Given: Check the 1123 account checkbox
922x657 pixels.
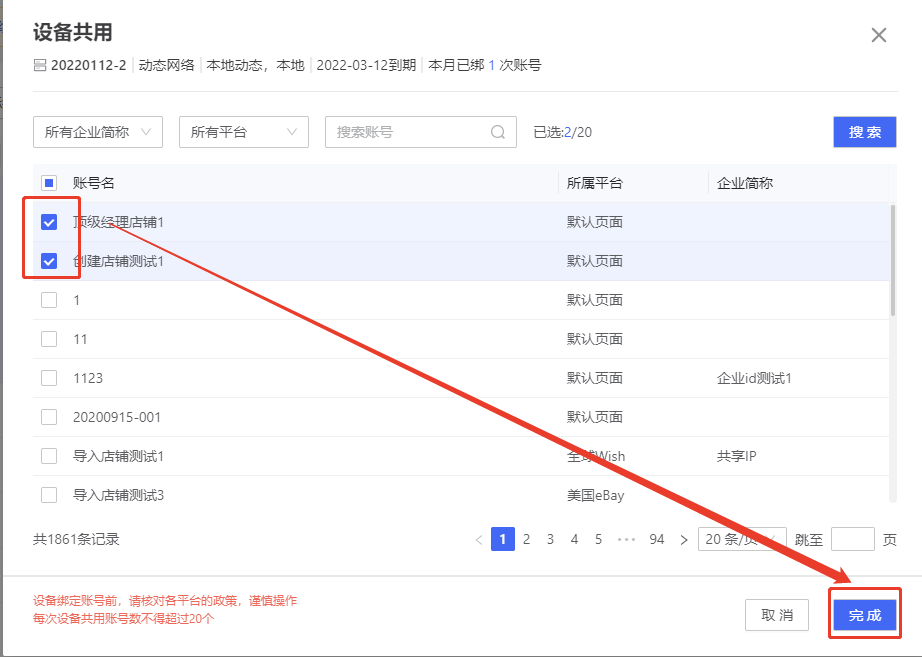Looking at the screenshot, I should (49, 377).
